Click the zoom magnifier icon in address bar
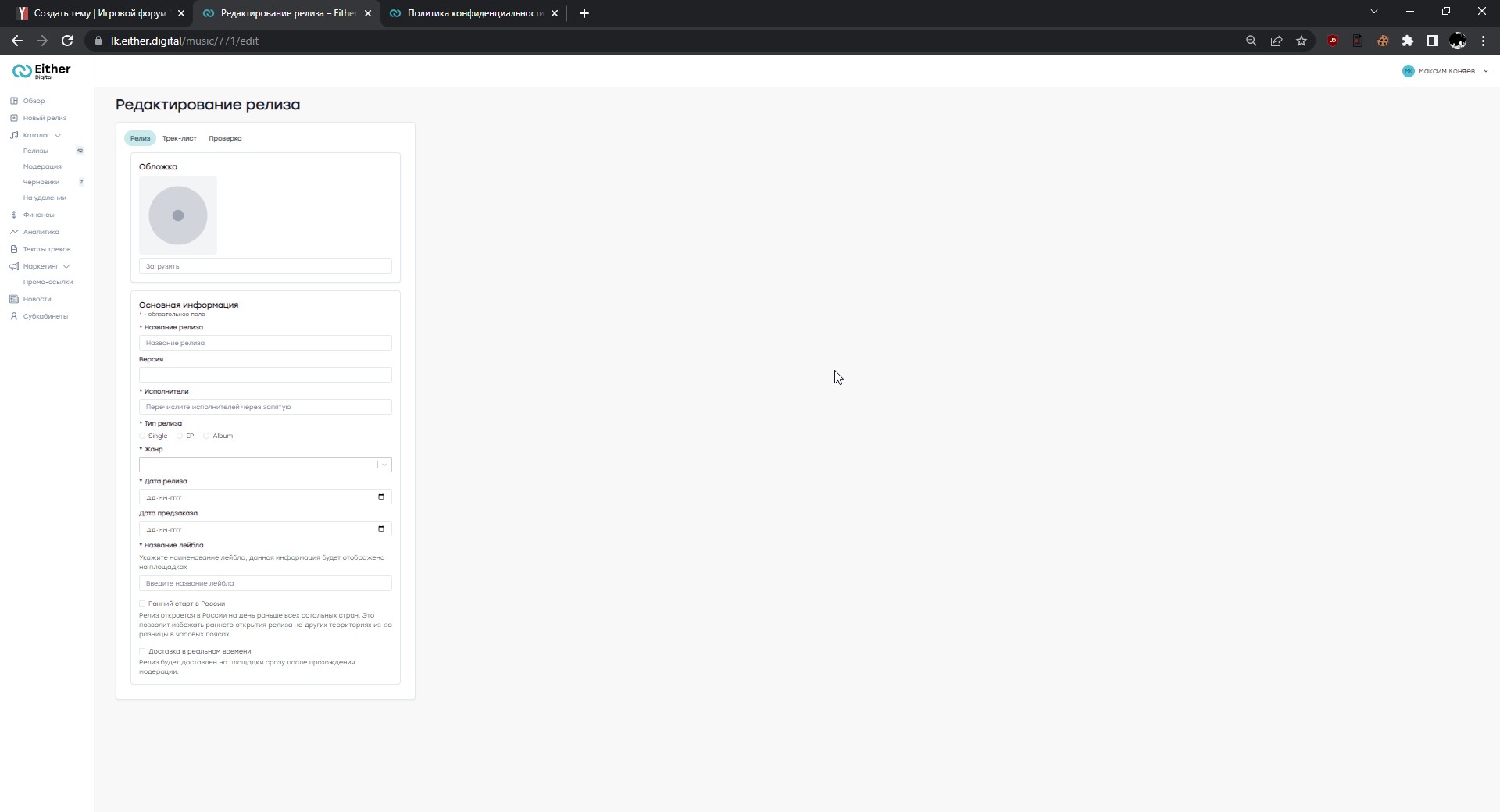The height and width of the screenshot is (812, 1500). click(x=1252, y=41)
